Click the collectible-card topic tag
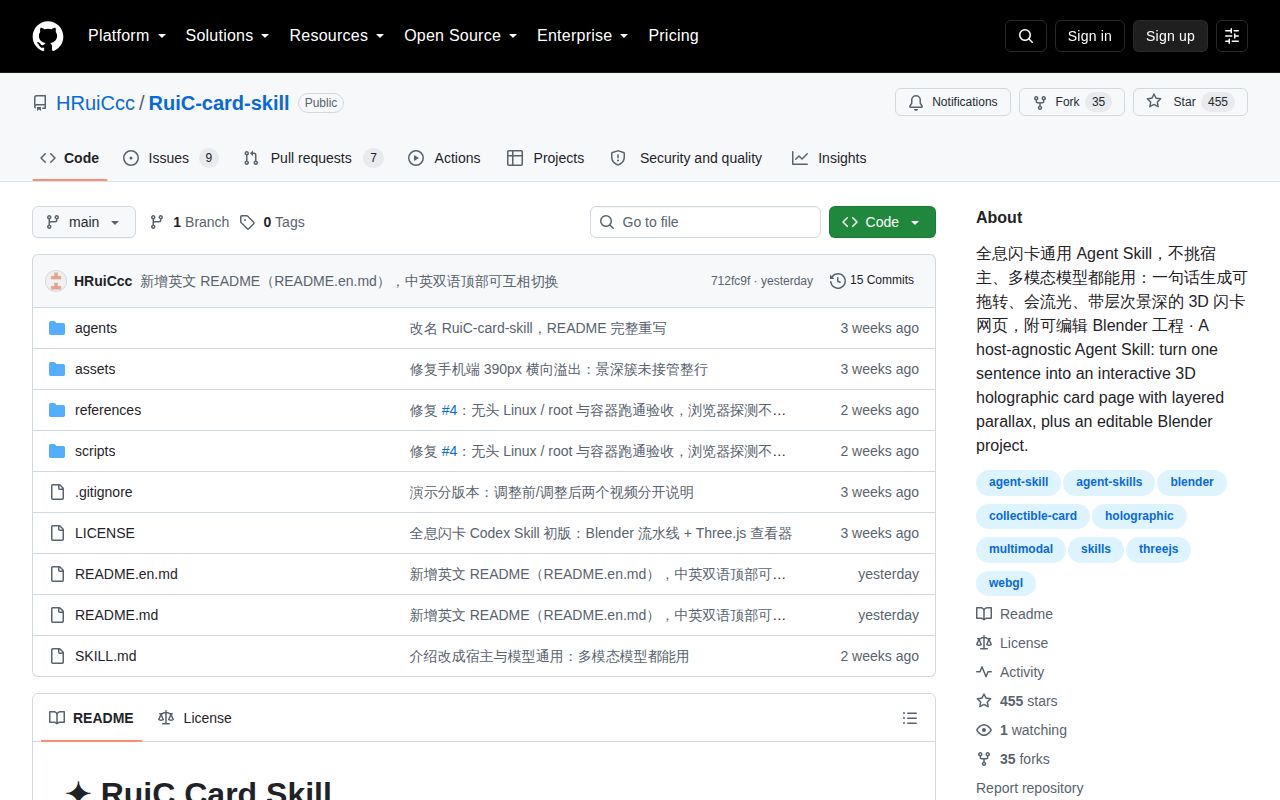 tap(1033, 517)
